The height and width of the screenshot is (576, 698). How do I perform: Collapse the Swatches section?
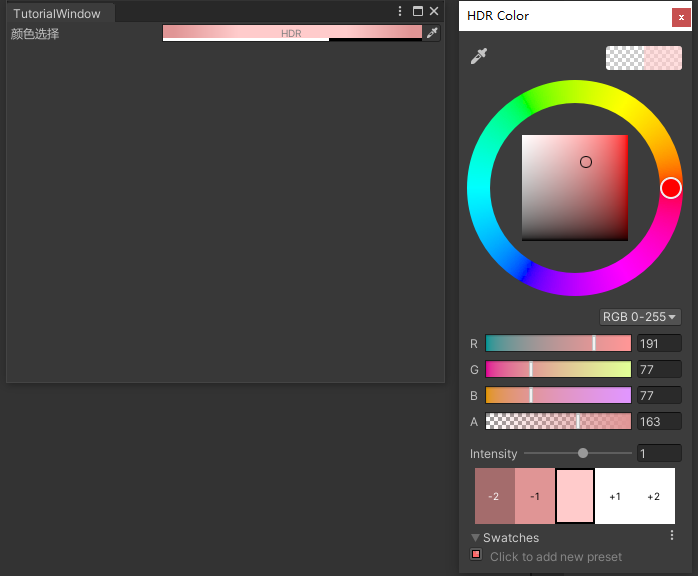pyautogui.click(x=475, y=538)
